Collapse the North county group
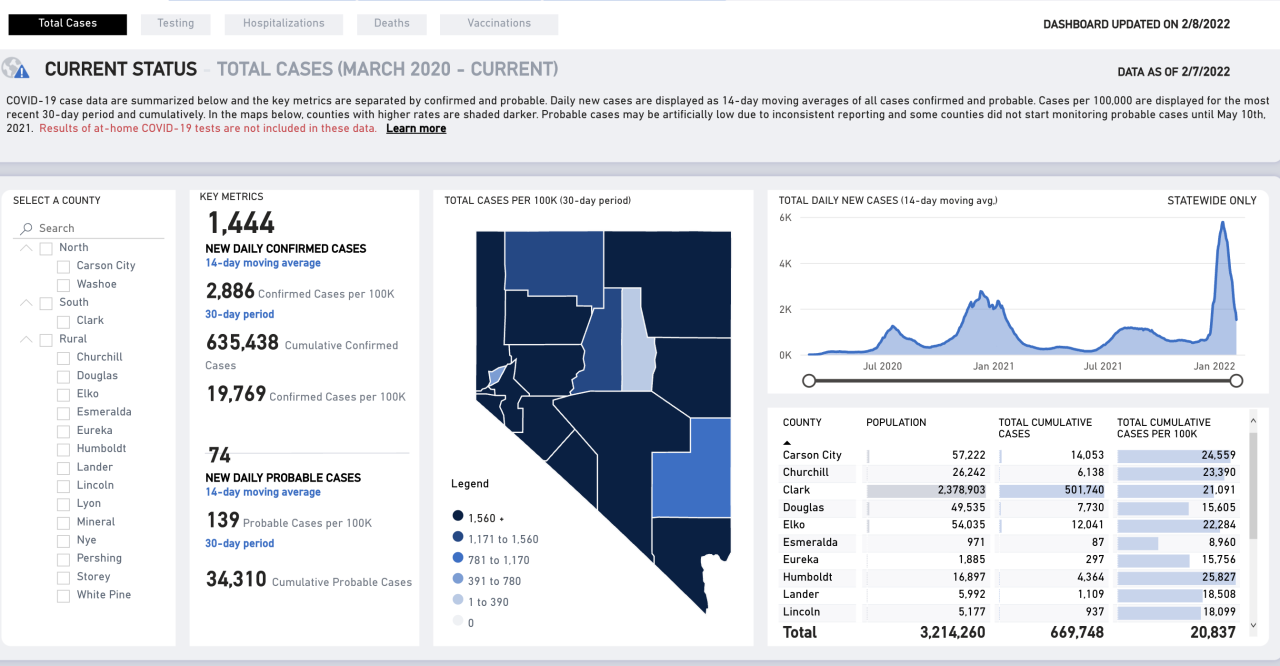 tap(26, 247)
